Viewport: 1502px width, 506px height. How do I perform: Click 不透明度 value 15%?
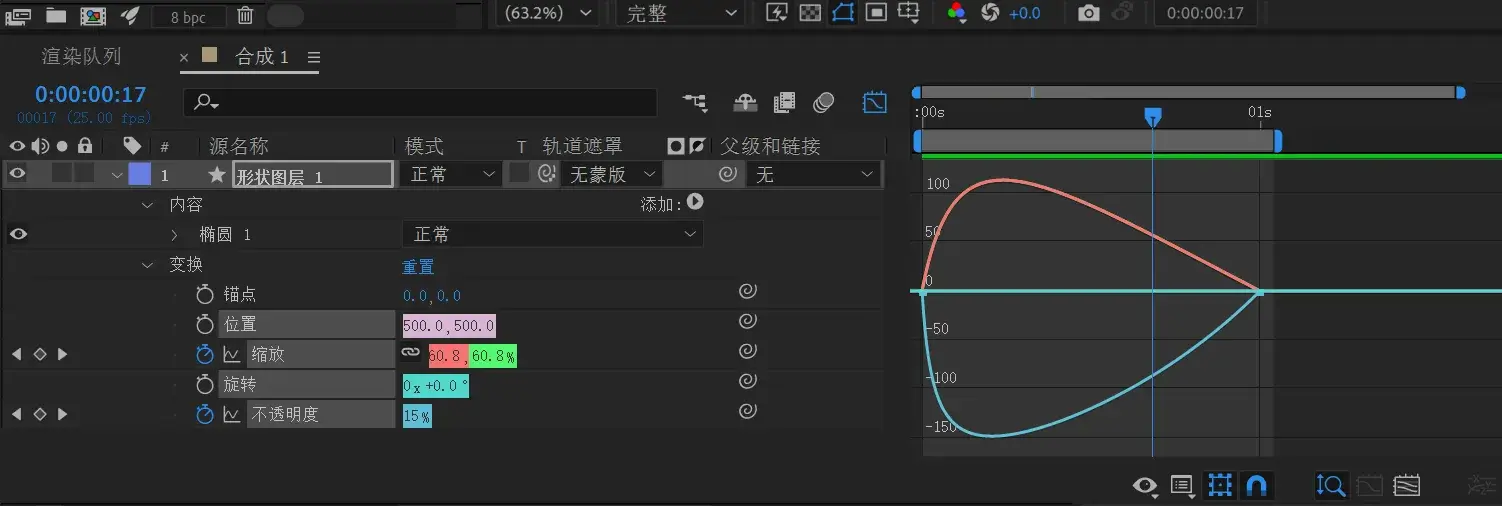(417, 416)
